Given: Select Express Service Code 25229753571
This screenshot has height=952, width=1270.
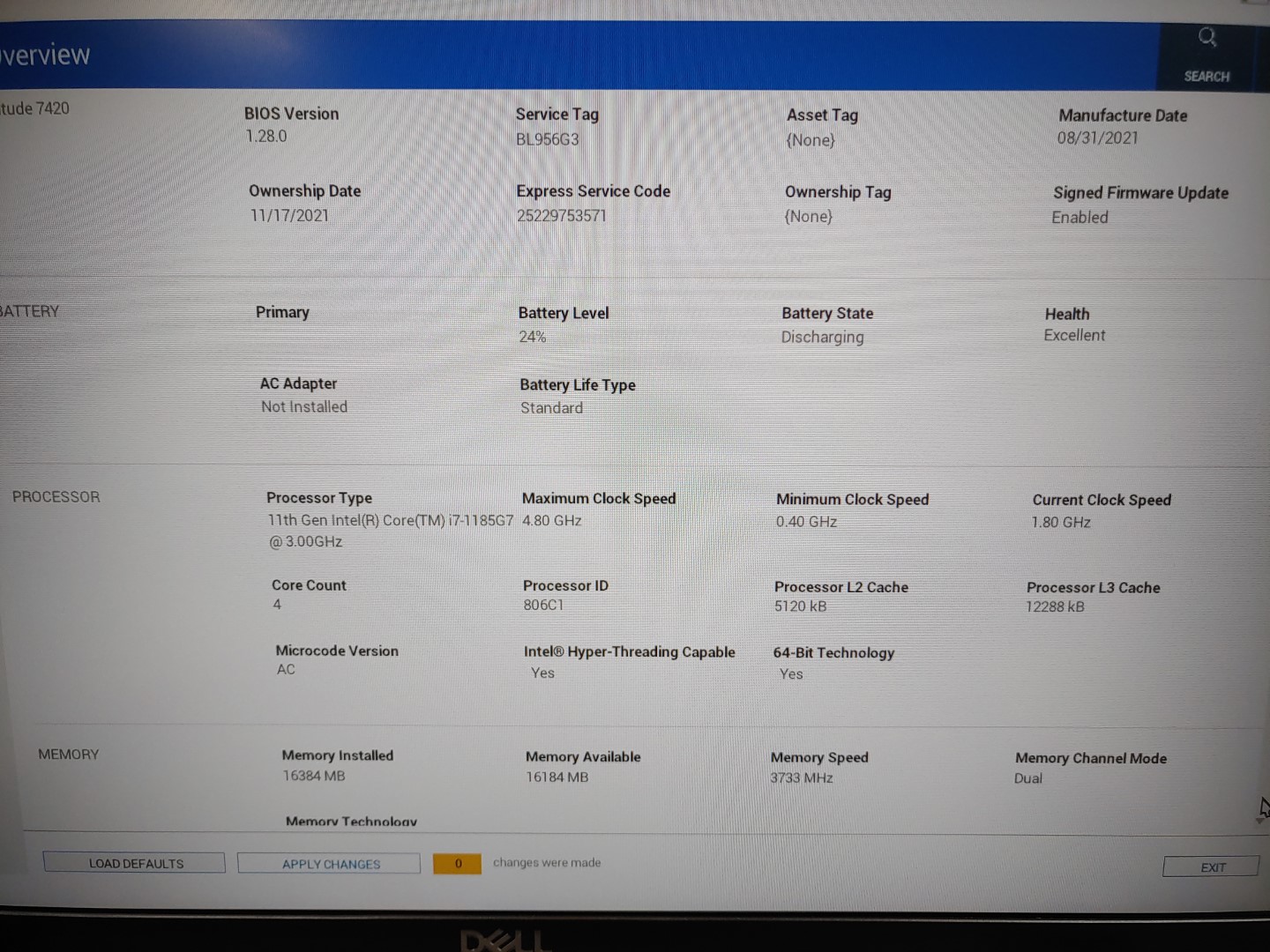Looking at the screenshot, I should click(x=562, y=216).
